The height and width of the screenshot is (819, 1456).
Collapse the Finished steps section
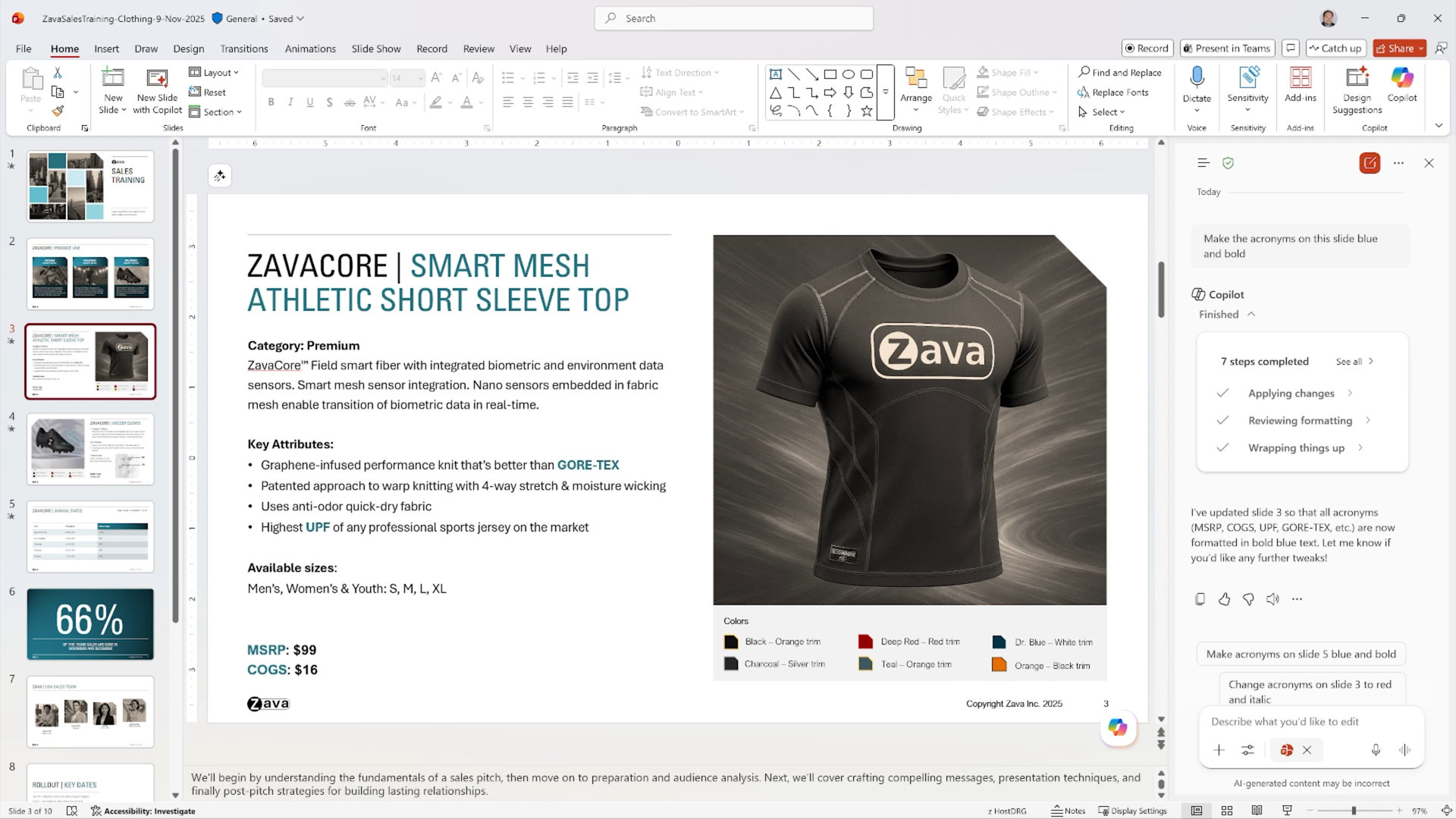click(x=1251, y=314)
